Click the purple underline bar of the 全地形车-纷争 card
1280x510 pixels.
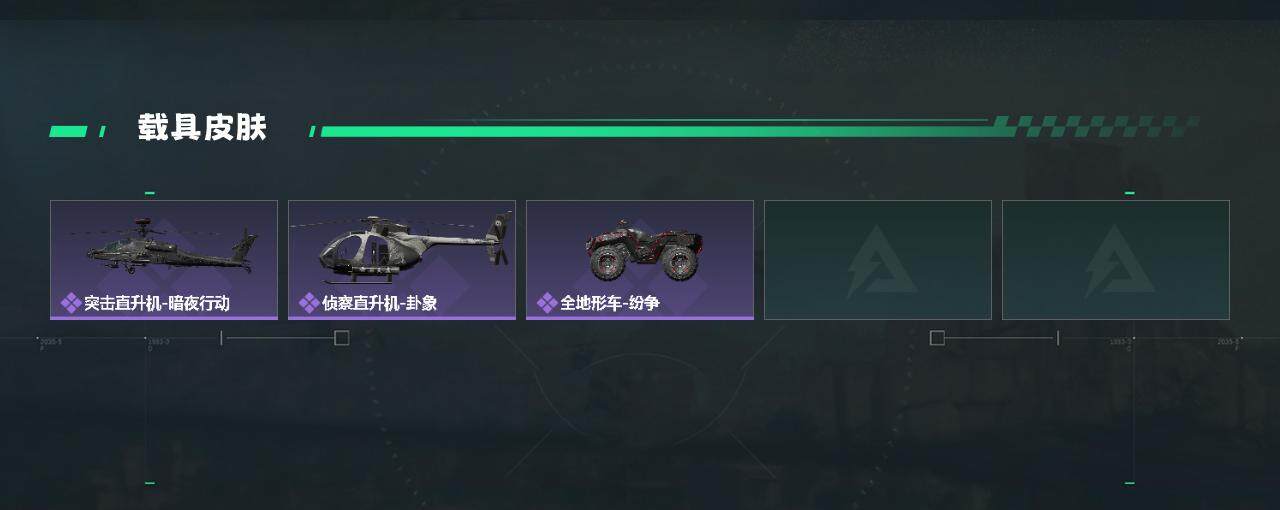tap(640, 318)
